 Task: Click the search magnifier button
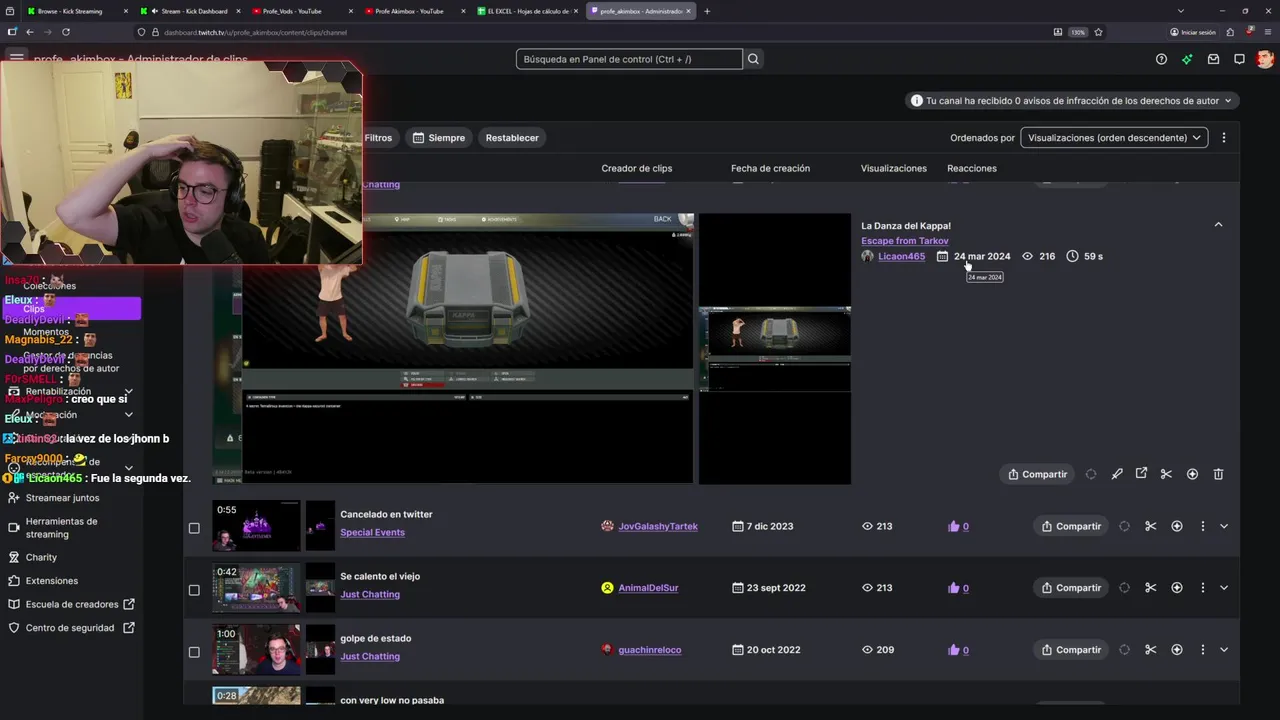tap(753, 59)
